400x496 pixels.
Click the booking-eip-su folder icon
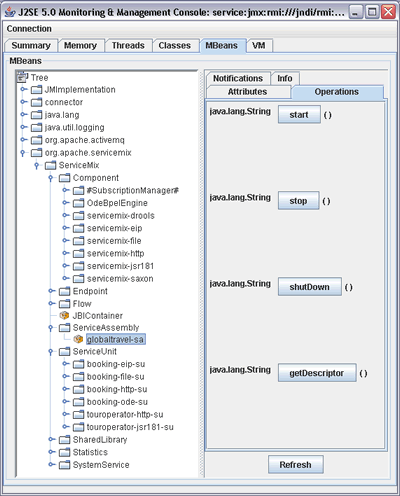(x=79, y=364)
